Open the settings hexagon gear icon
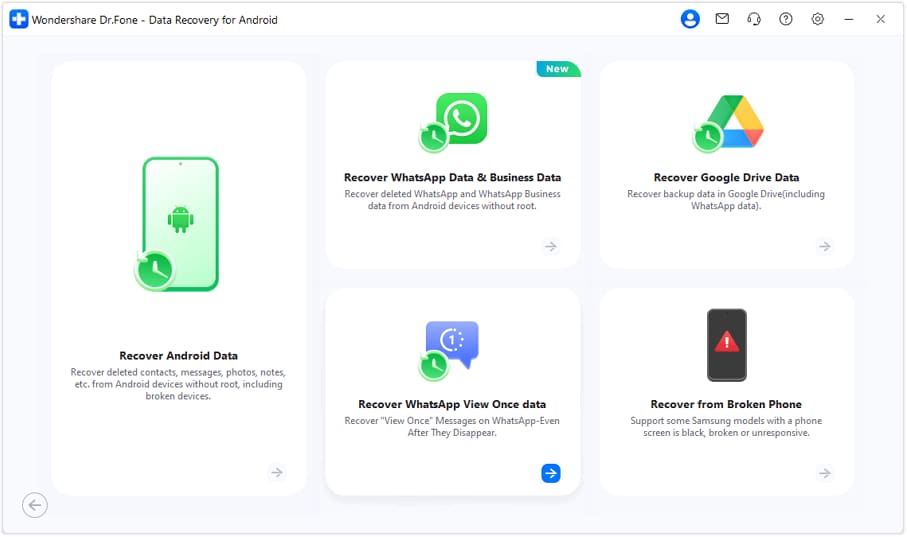The image size is (907, 537). click(817, 19)
